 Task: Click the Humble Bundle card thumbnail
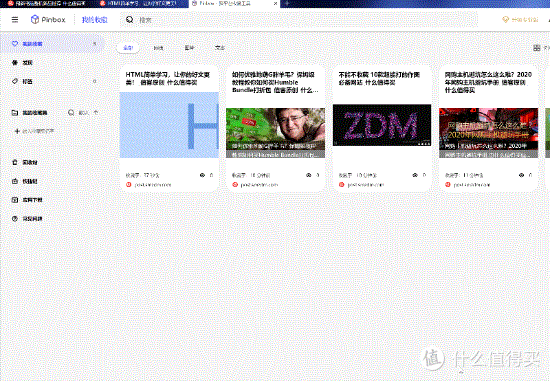click(x=275, y=133)
